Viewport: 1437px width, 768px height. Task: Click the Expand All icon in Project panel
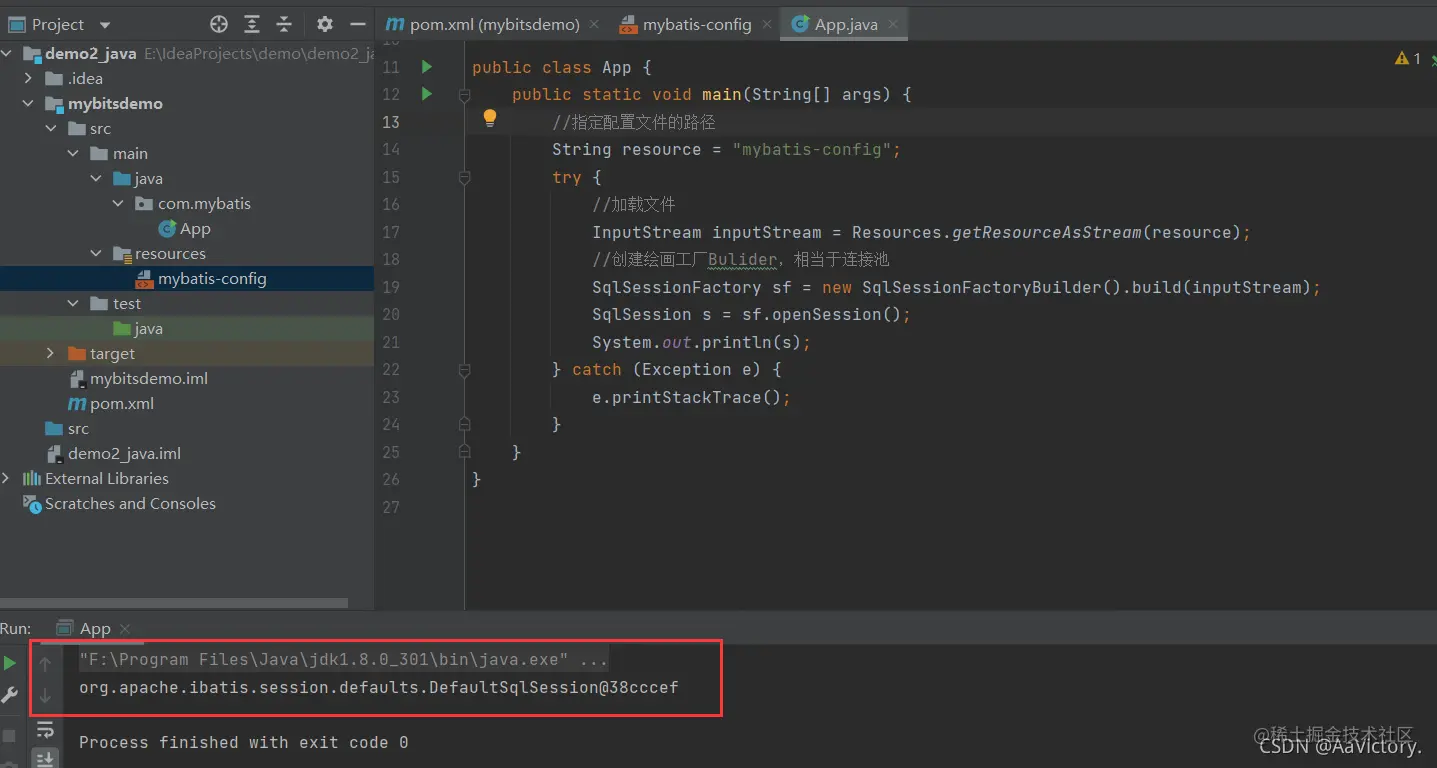click(252, 24)
